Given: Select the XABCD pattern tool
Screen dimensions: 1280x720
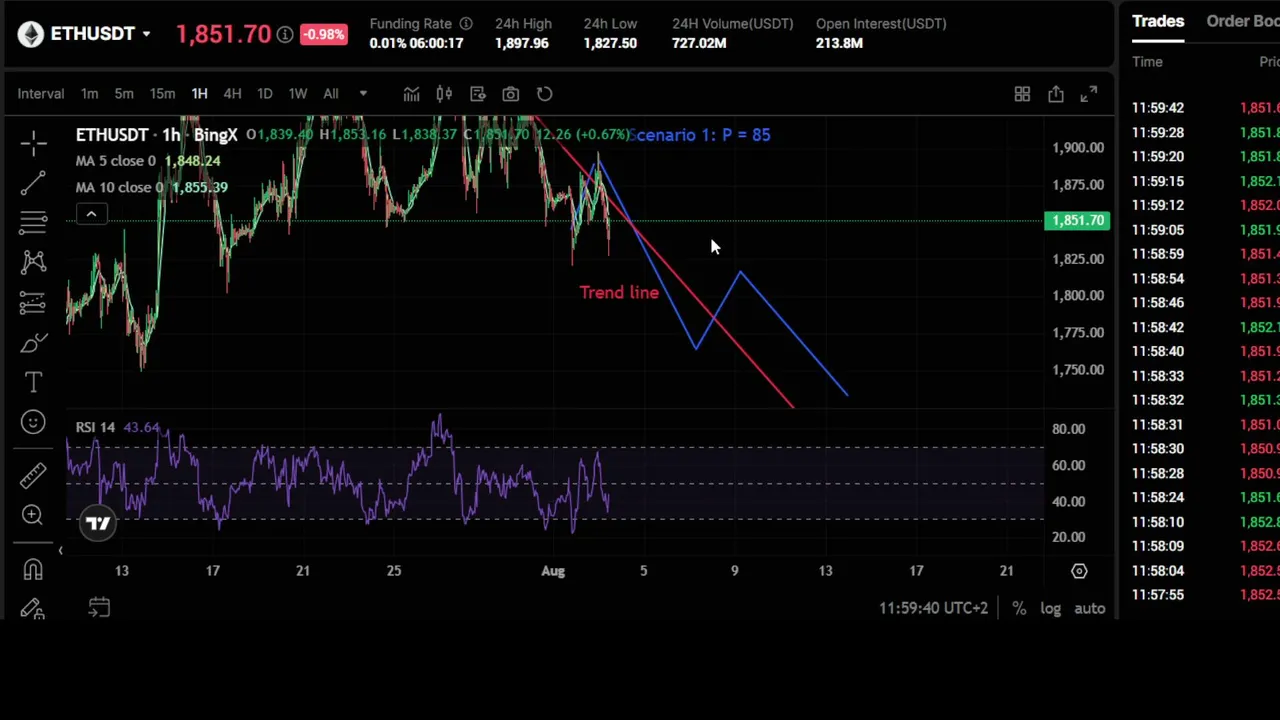Looking at the screenshot, I should click(33, 261).
